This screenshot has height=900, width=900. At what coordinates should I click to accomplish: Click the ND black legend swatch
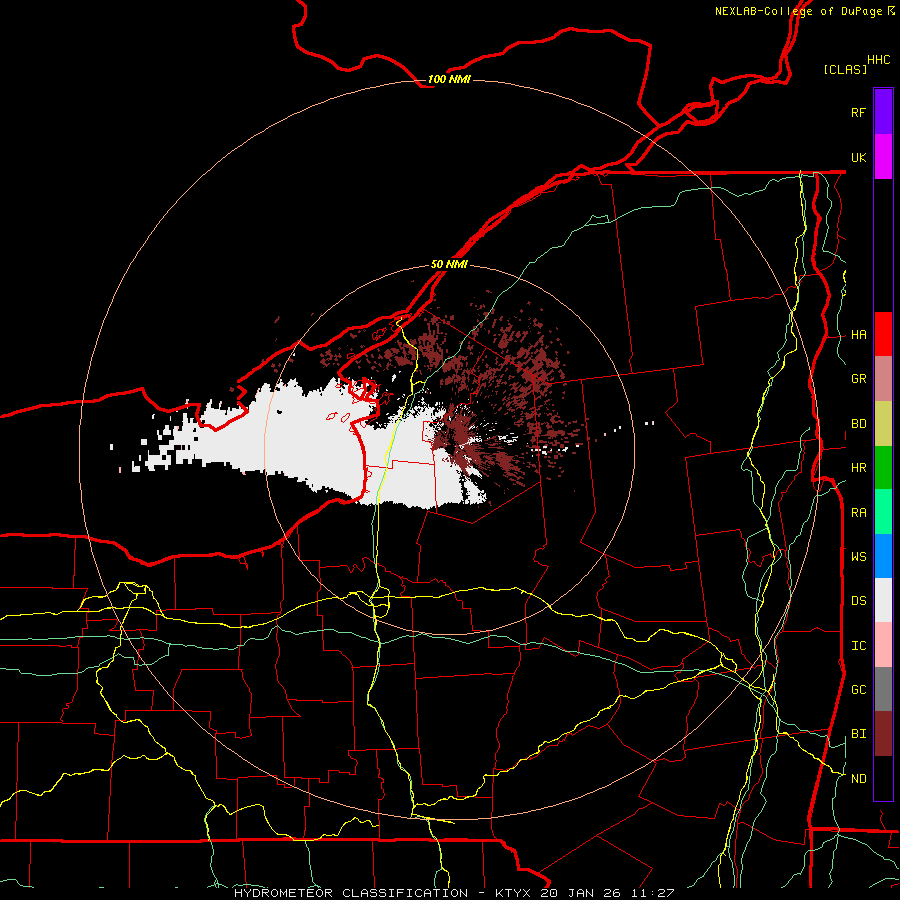(x=883, y=778)
